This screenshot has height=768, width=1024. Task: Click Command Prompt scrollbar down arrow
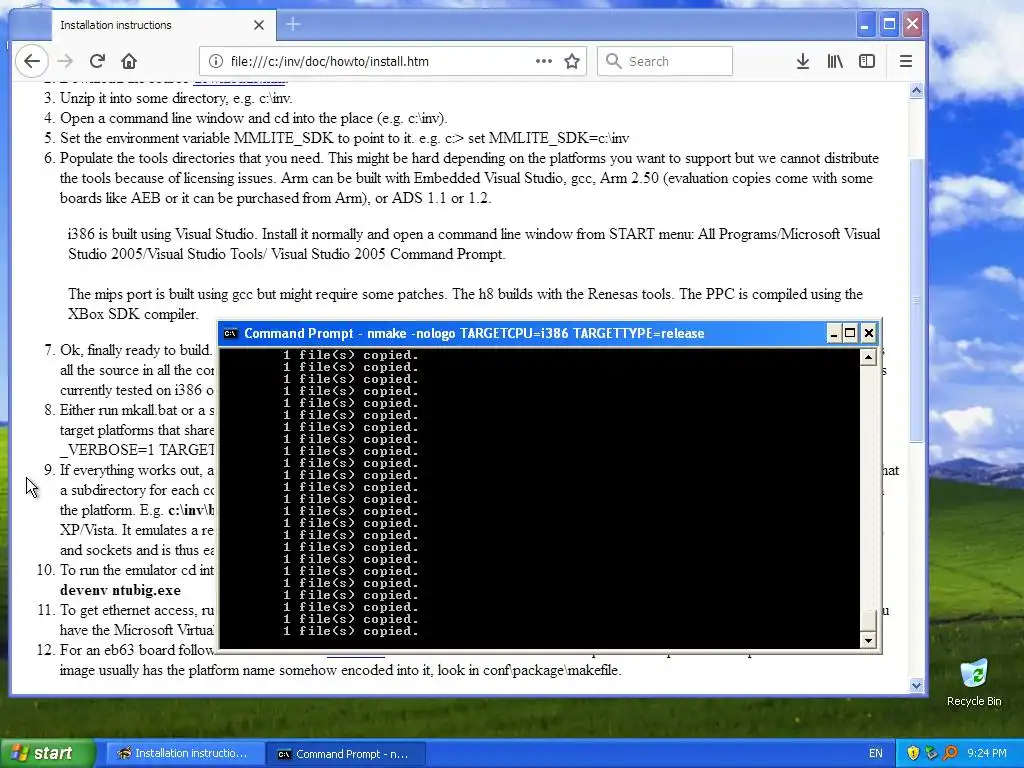[x=868, y=640]
